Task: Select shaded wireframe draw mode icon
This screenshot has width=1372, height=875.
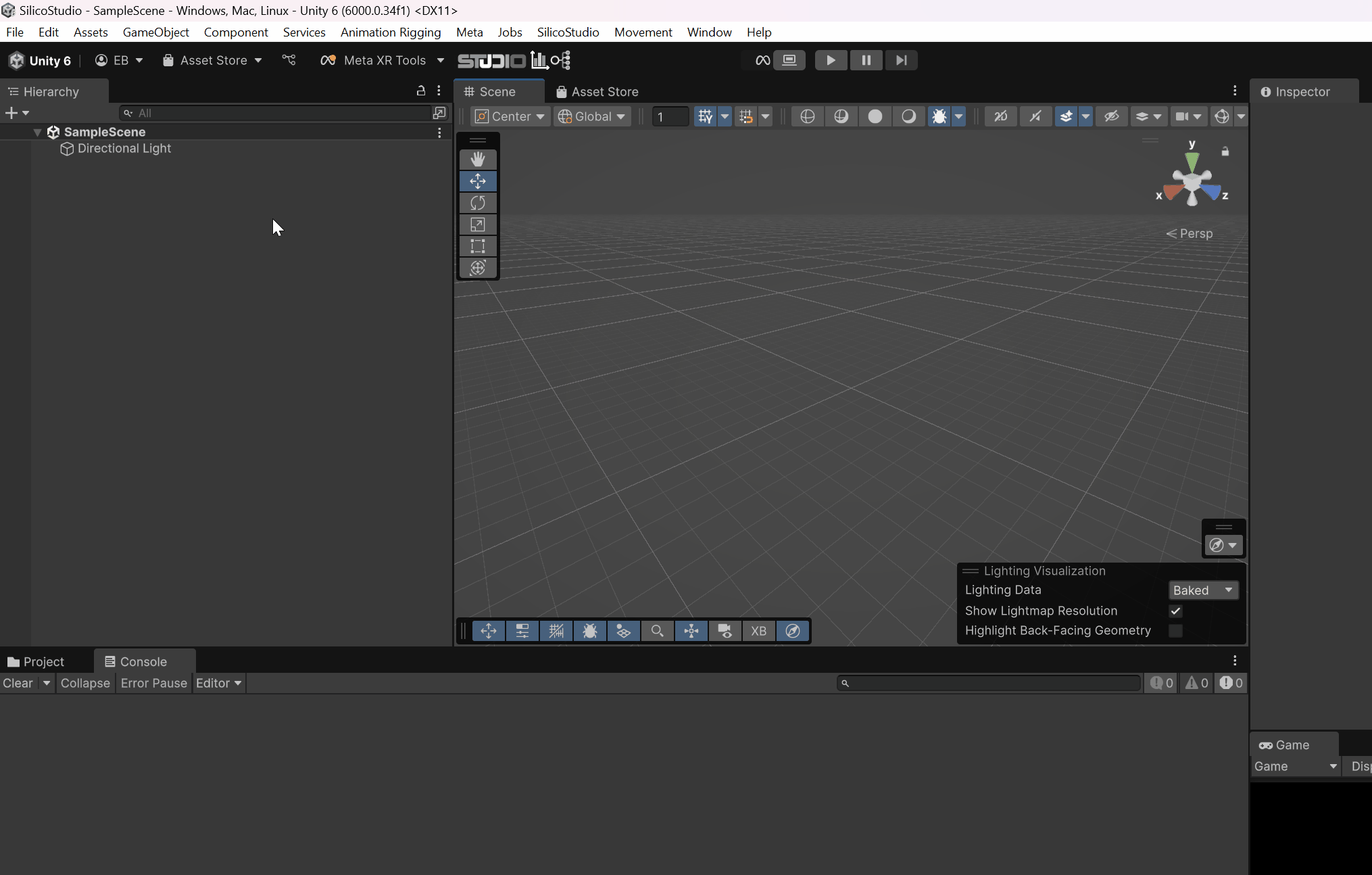Action: coord(841,116)
